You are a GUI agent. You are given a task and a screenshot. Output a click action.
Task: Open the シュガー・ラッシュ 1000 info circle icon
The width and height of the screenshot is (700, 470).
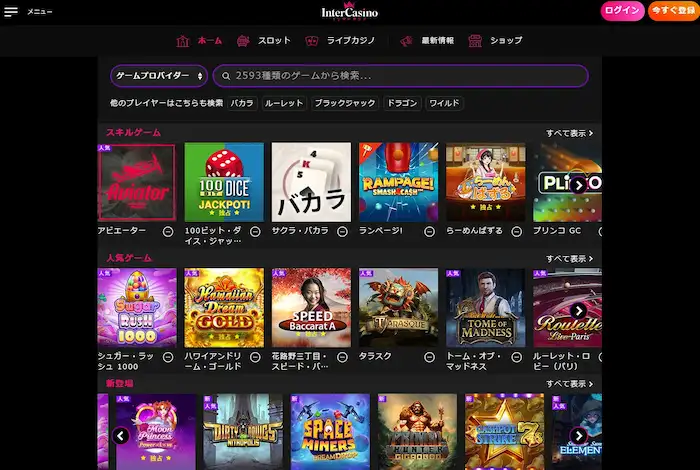(x=168, y=357)
